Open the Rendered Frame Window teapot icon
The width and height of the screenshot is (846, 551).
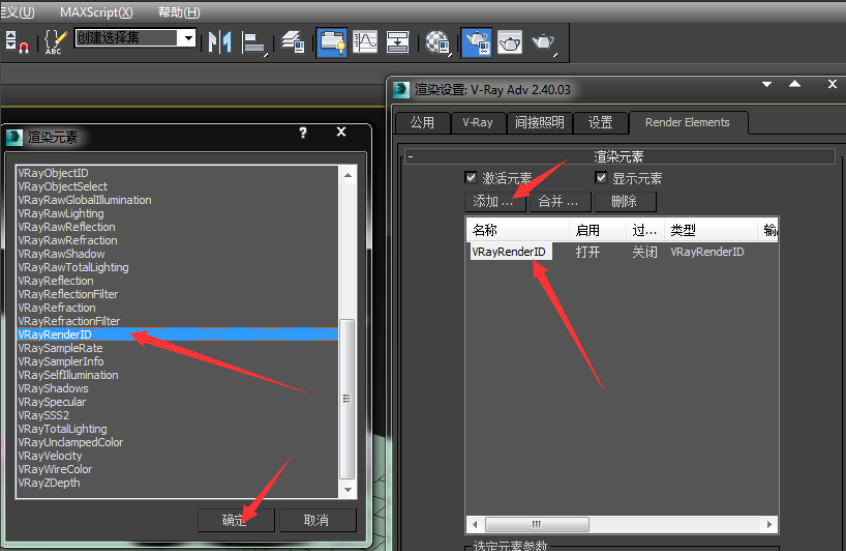(x=510, y=42)
